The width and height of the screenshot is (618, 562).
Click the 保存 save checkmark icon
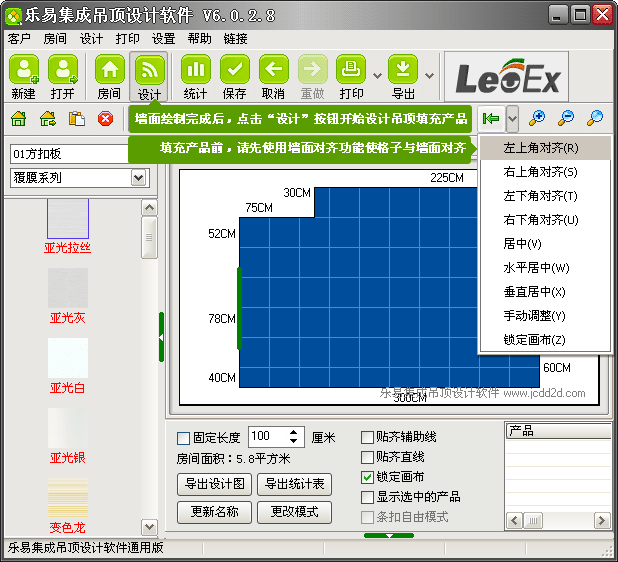click(x=235, y=70)
